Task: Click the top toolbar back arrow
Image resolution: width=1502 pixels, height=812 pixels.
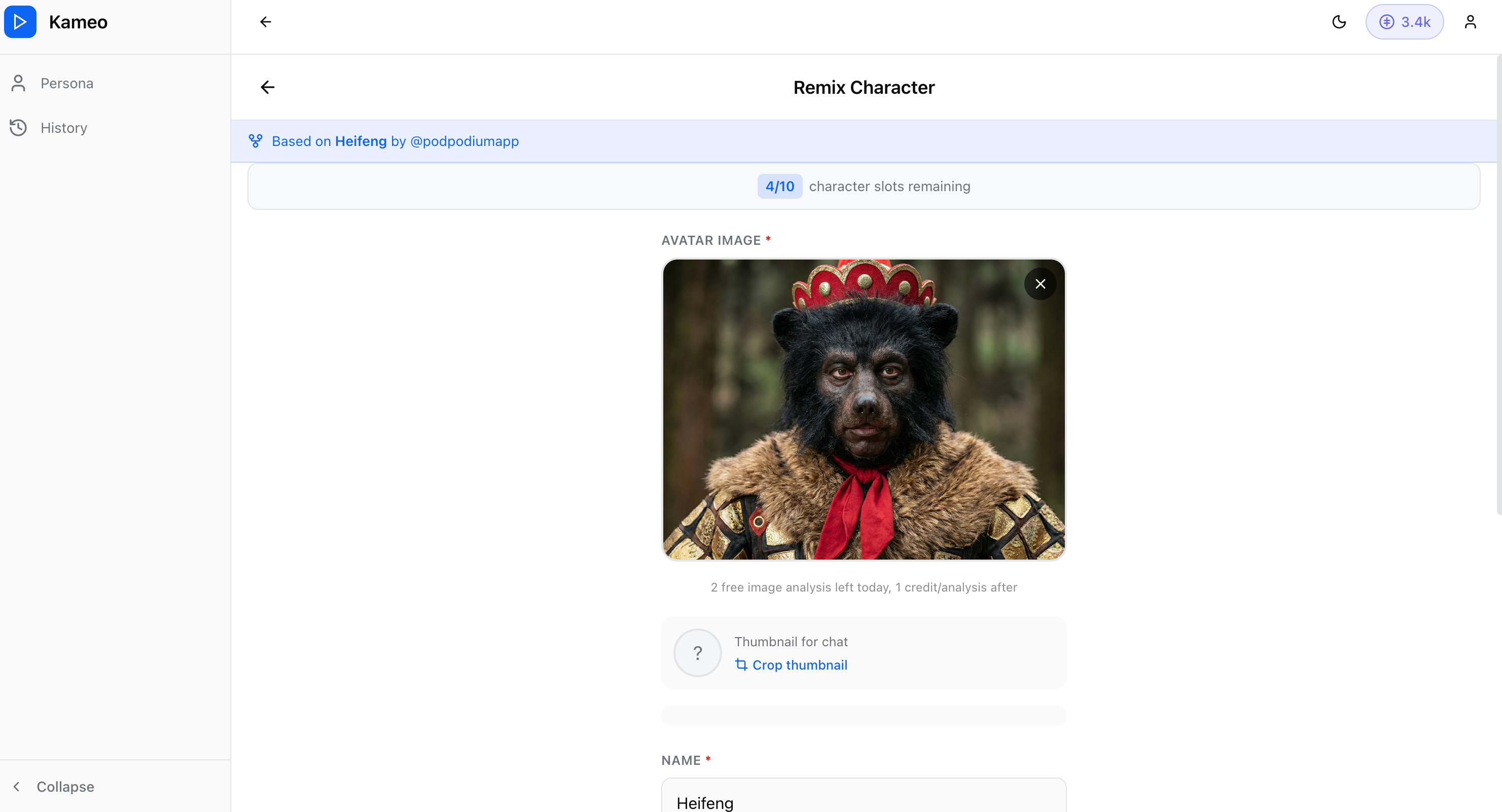Action: tap(265, 22)
